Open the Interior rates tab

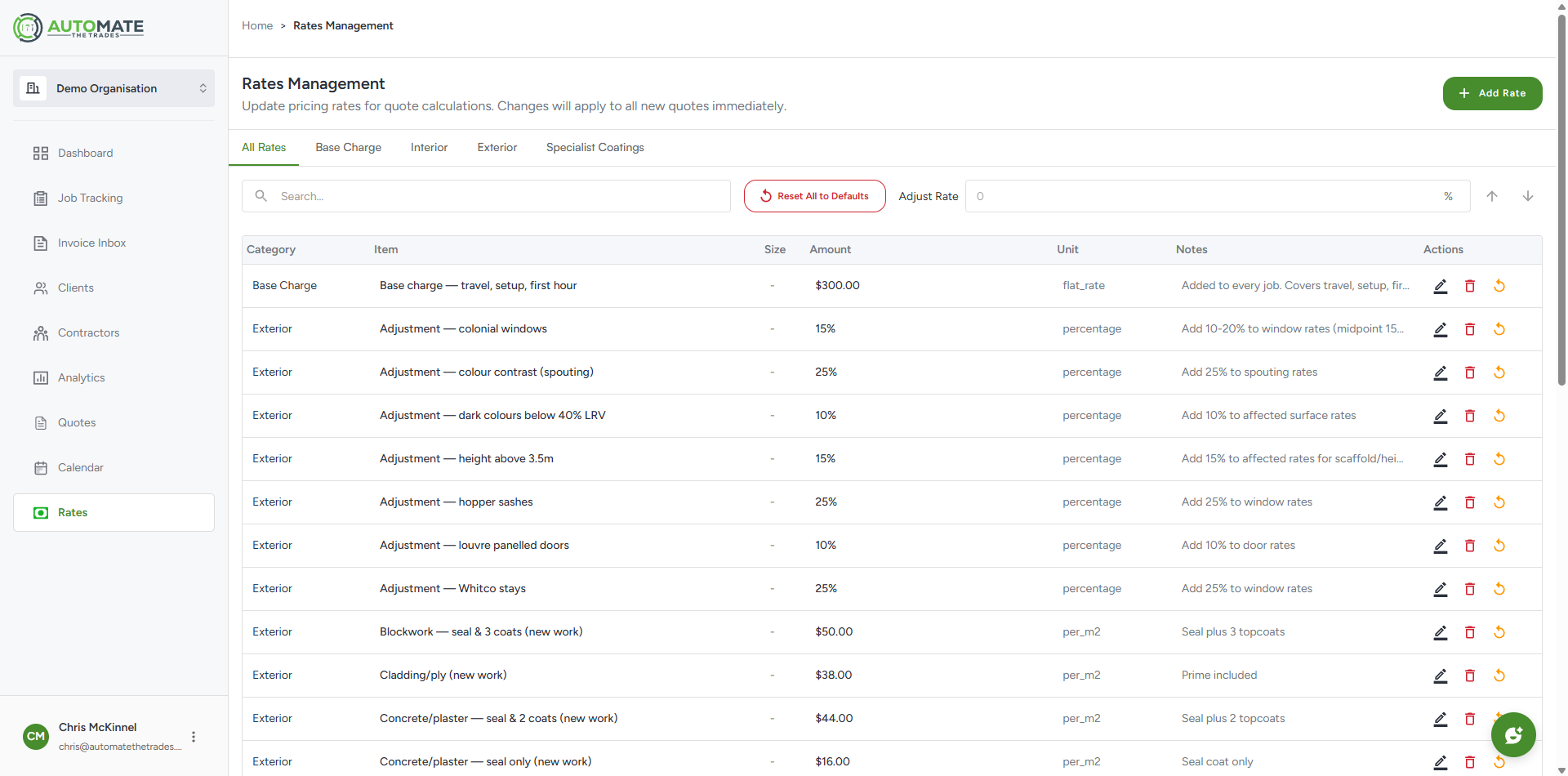428,147
